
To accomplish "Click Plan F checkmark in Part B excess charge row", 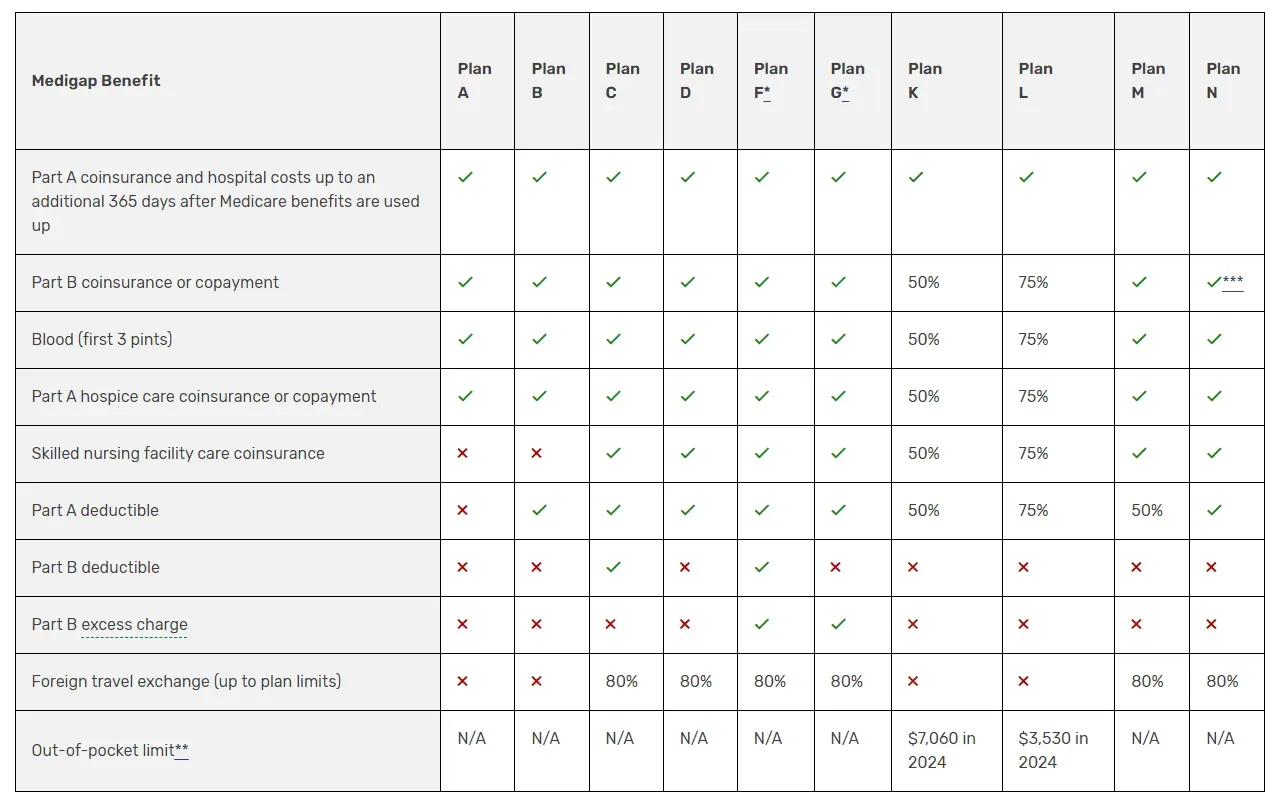I will click(762, 624).
